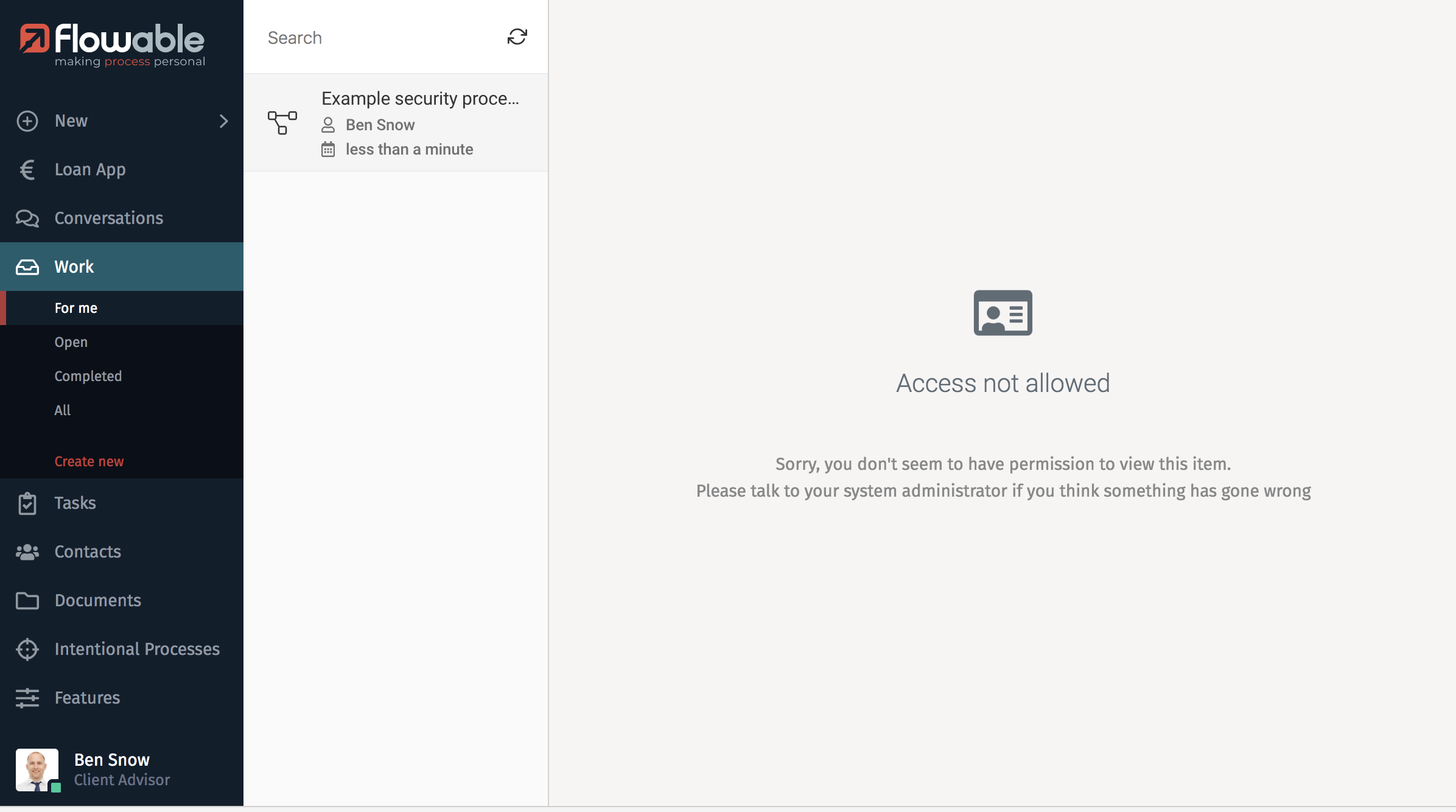Click the Flowable logo
Image resolution: width=1456 pixels, height=812 pixels.
(112, 44)
